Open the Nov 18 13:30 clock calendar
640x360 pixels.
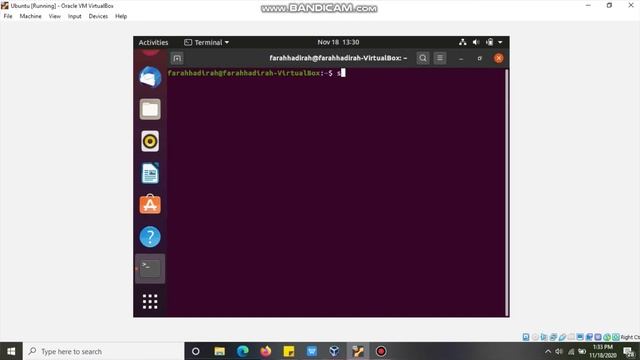point(338,42)
